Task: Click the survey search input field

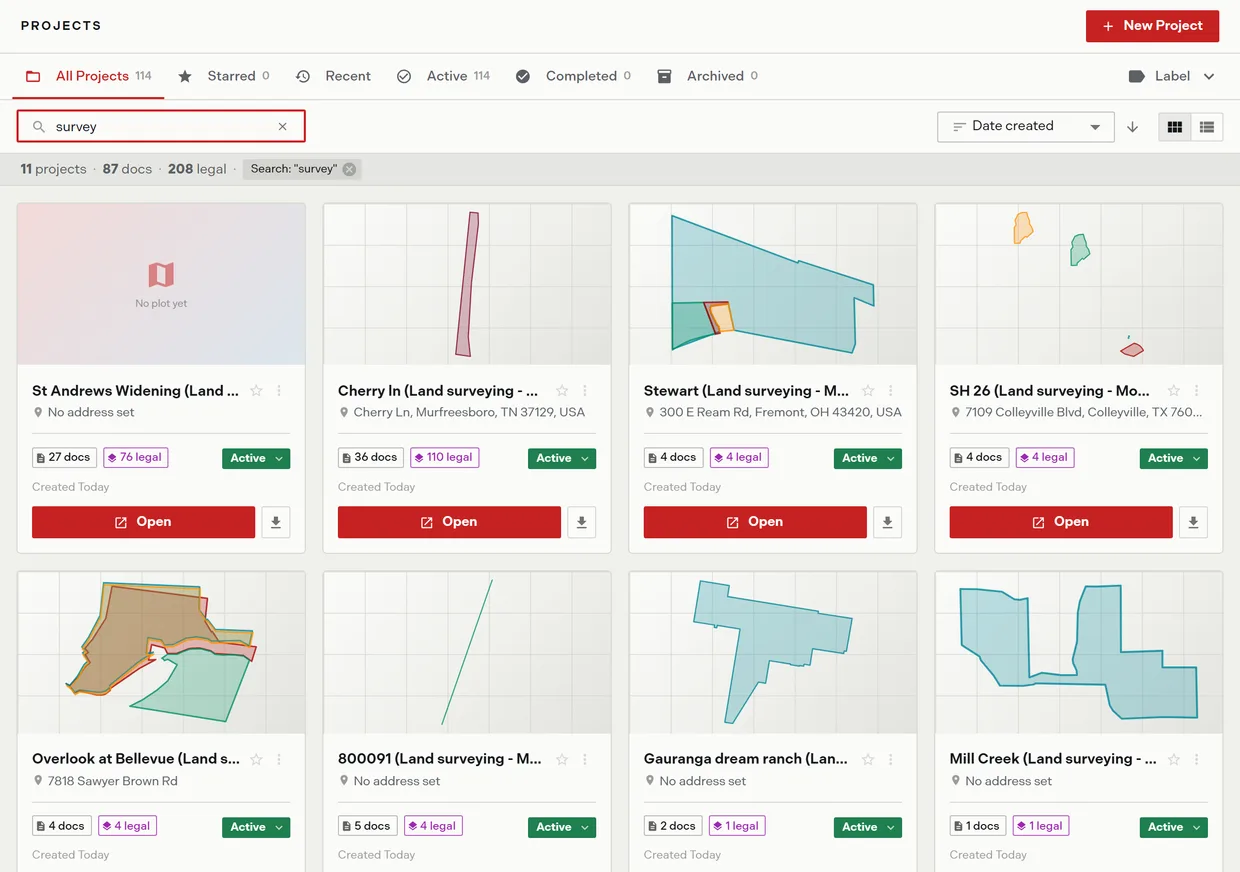Action: pyautogui.click(x=161, y=127)
